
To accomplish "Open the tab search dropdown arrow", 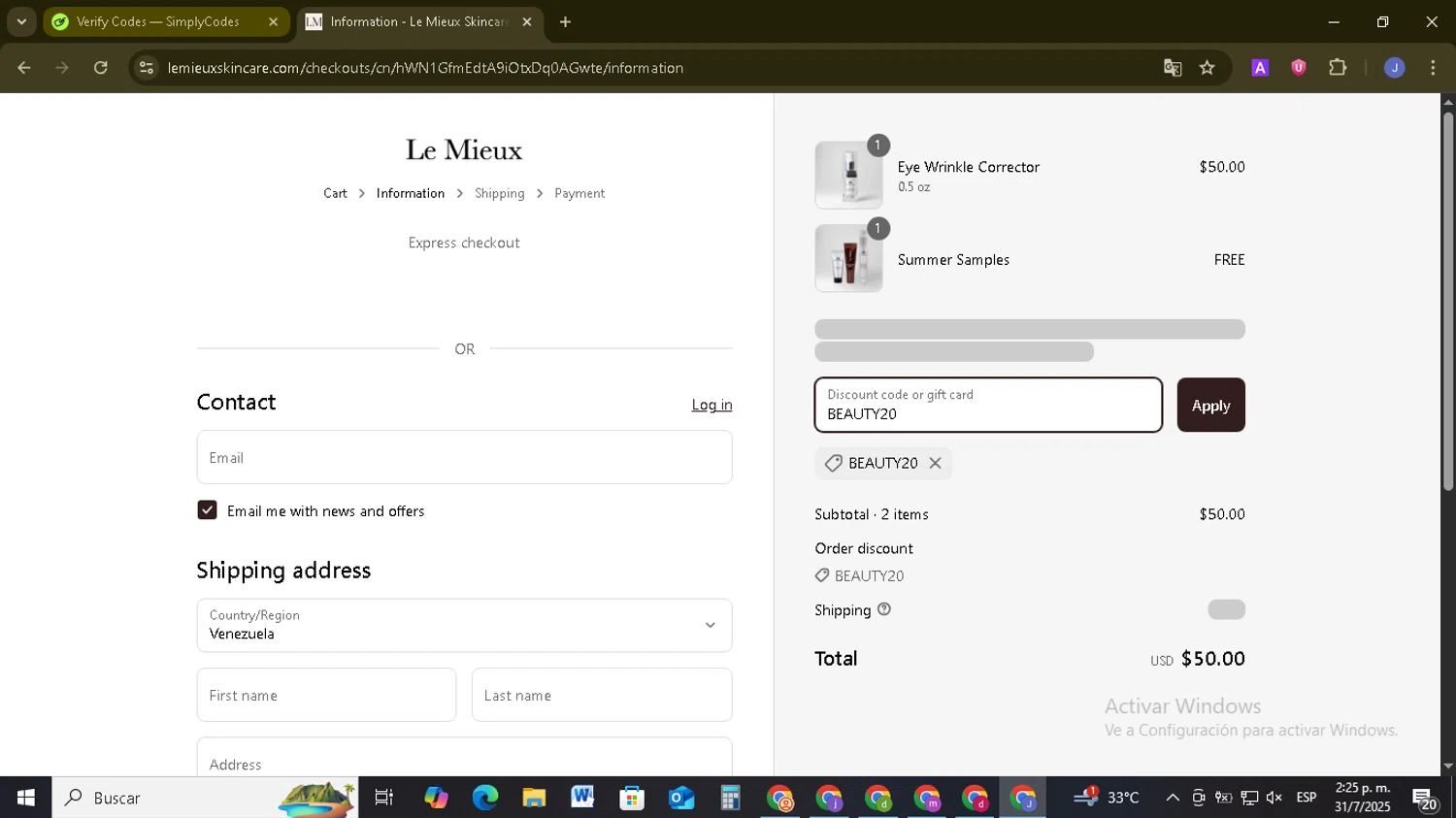I will [x=21, y=21].
